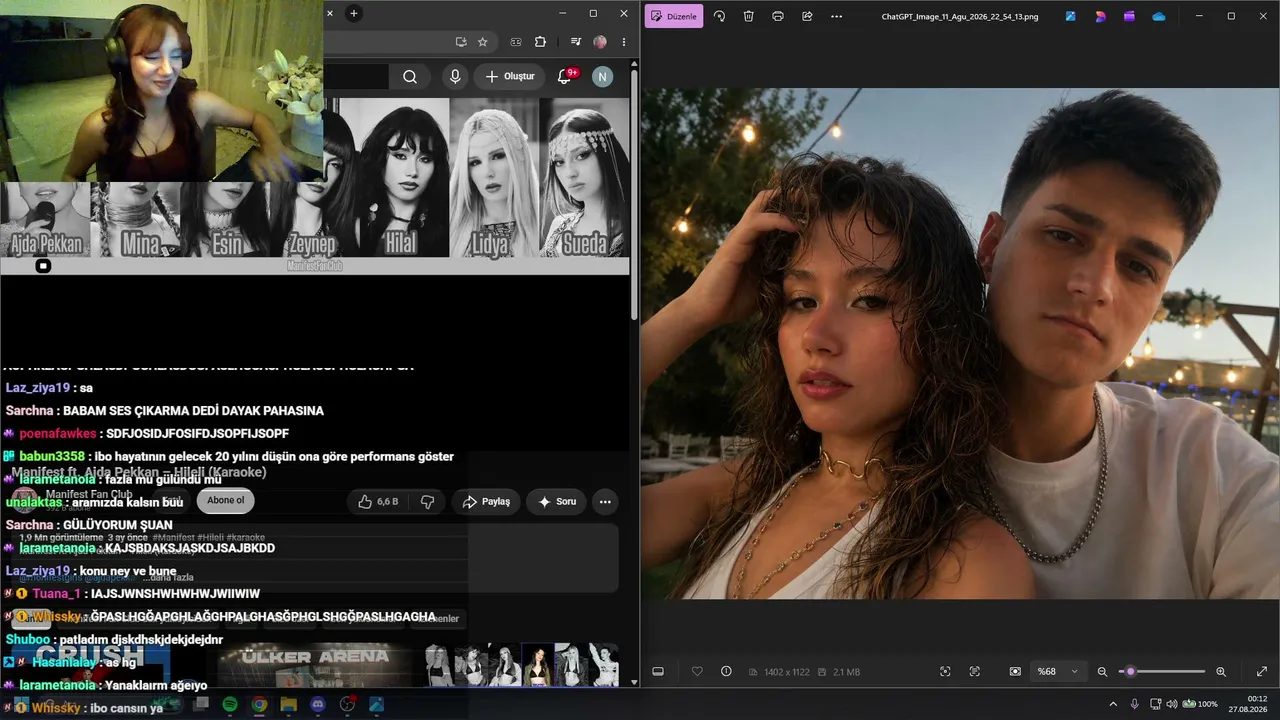Open YouTube notifications bell
Viewport: 1280px width, 720px height.
click(x=565, y=77)
